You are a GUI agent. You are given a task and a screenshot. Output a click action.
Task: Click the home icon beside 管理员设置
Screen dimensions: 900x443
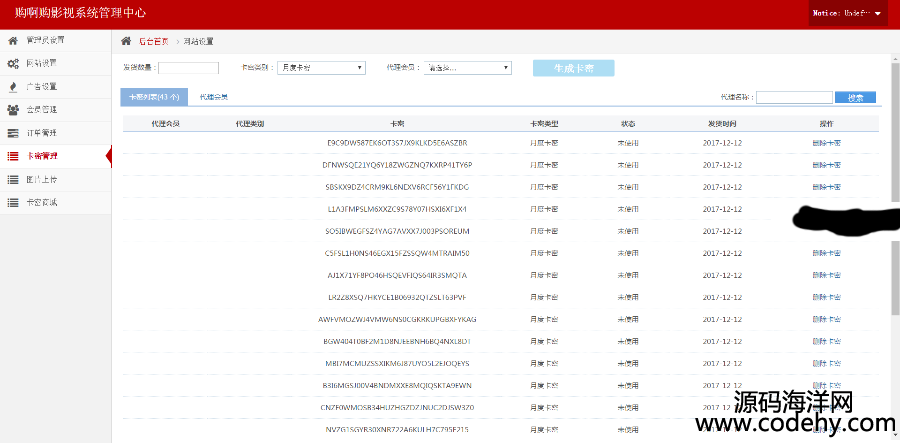pyautogui.click(x=13, y=40)
